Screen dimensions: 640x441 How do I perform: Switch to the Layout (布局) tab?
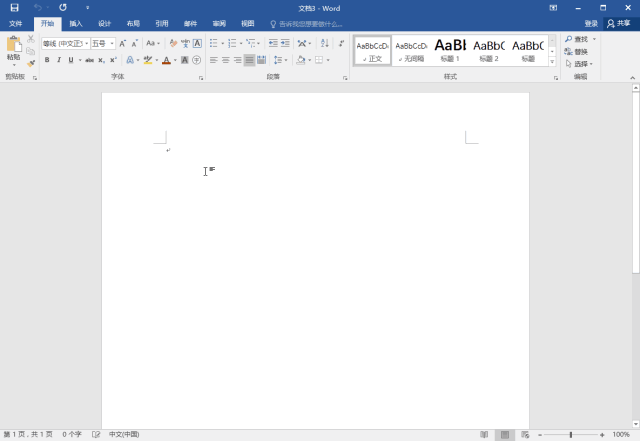pos(133,24)
